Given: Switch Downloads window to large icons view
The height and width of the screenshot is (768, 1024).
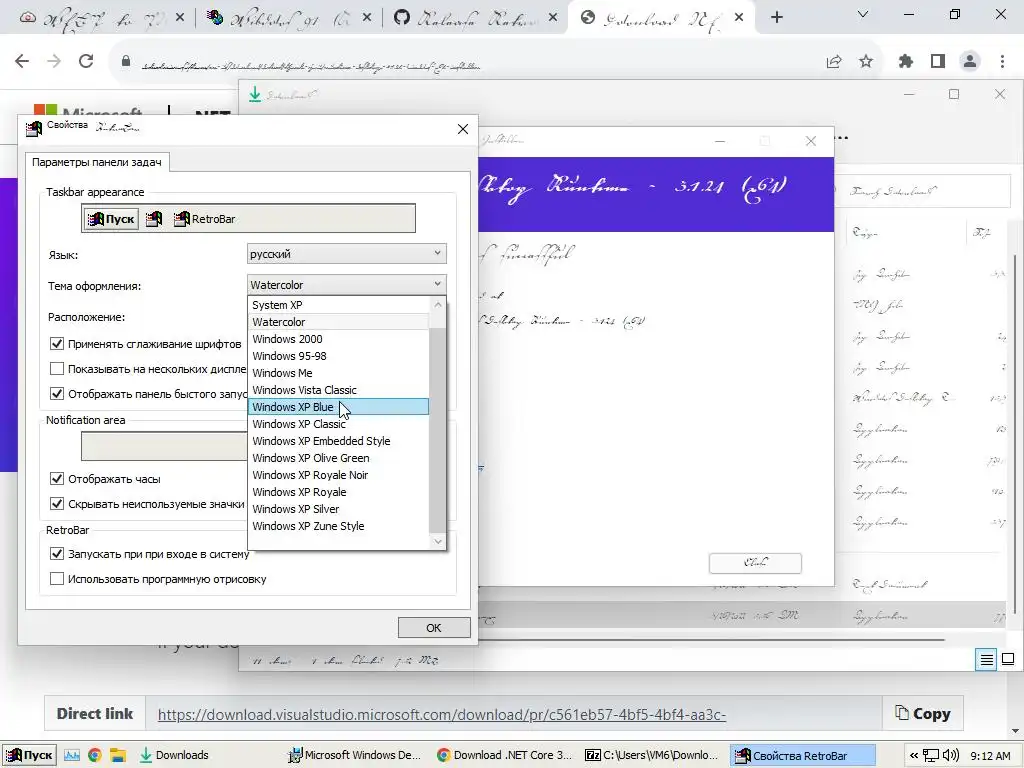Looking at the screenshot, I should (x=1008, y=660).
